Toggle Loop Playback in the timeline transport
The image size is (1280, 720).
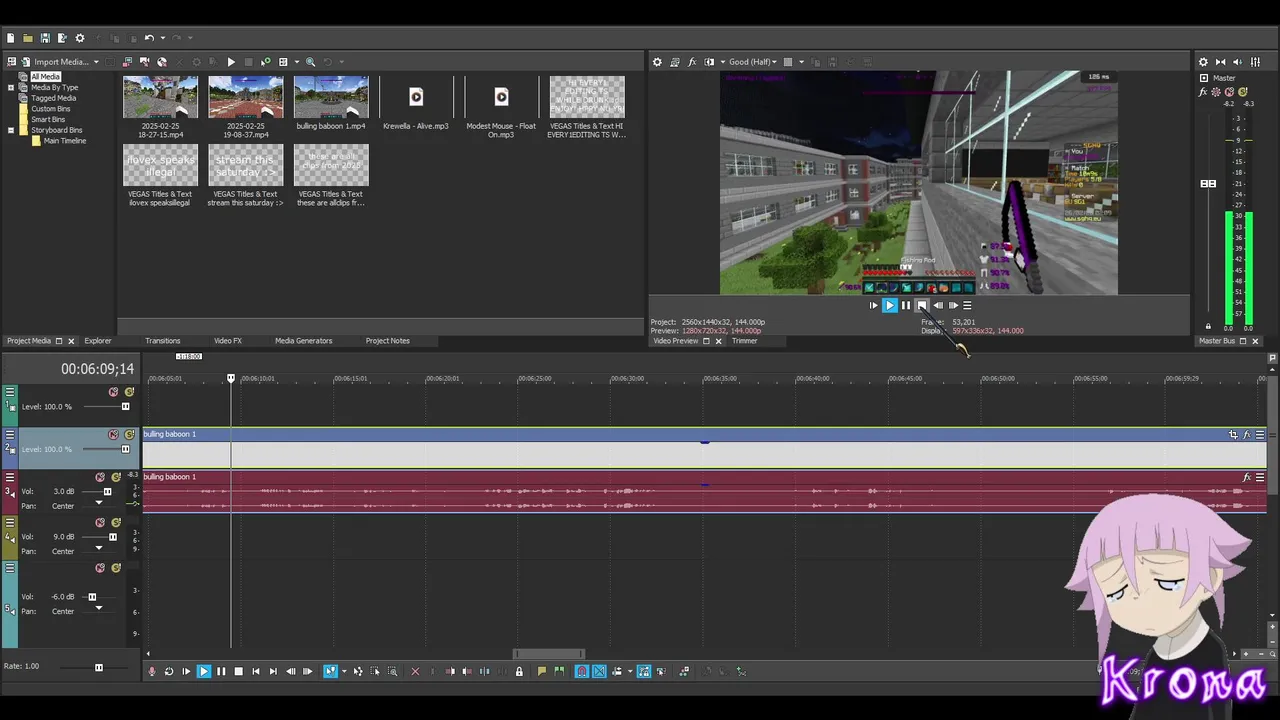169,672
